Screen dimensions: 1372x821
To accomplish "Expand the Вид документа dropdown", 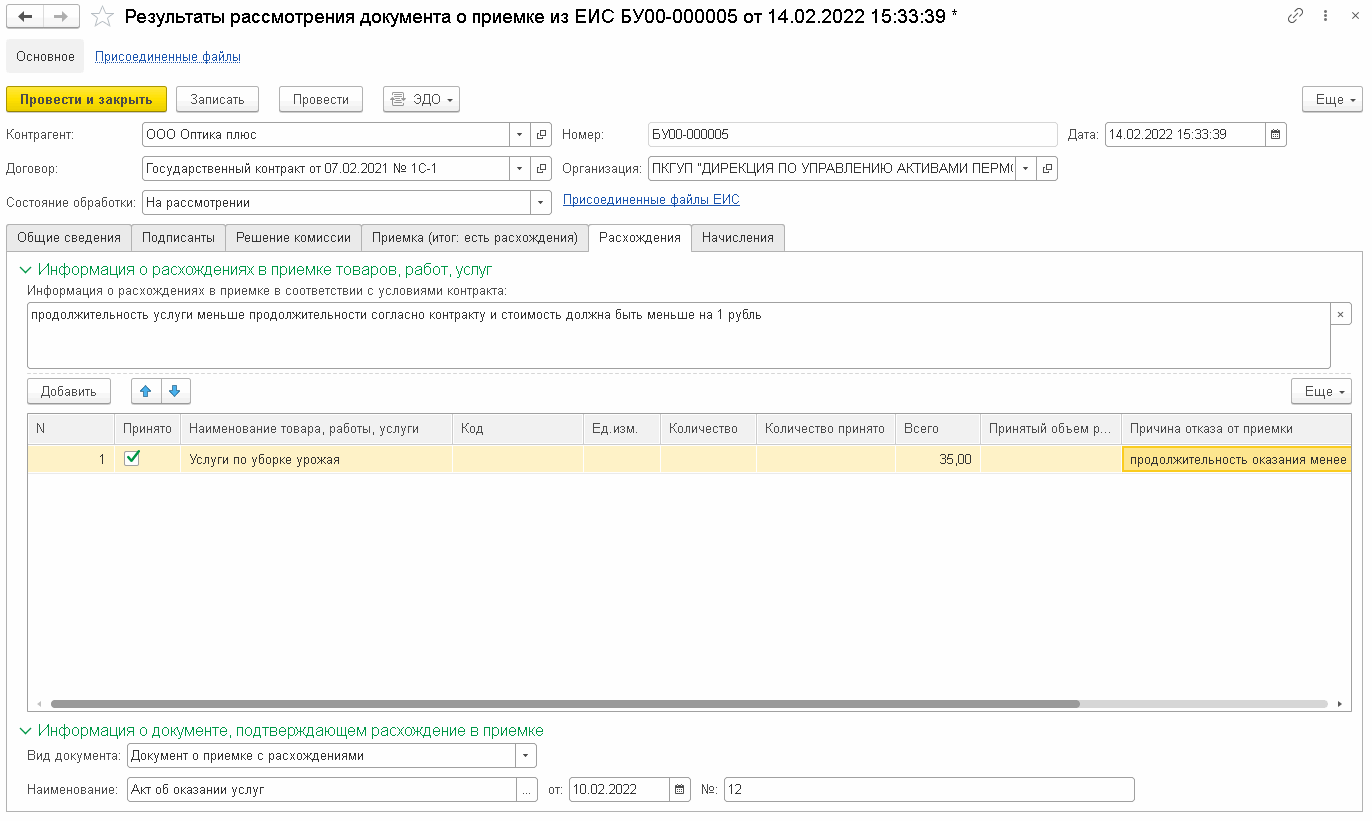I will (527, 755).
